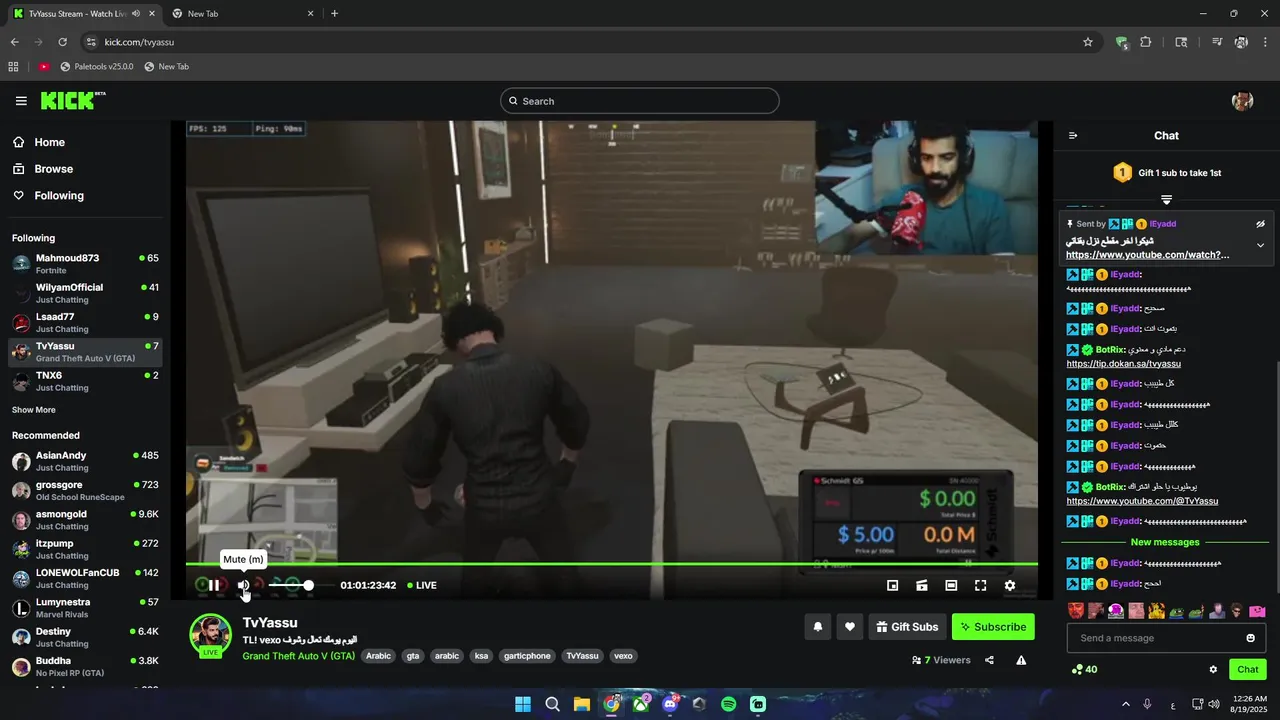Open pinned youtube.com/watch link
This screenshot has width=1280, height=720.
pyautogui.click(x=1147, y=255)
